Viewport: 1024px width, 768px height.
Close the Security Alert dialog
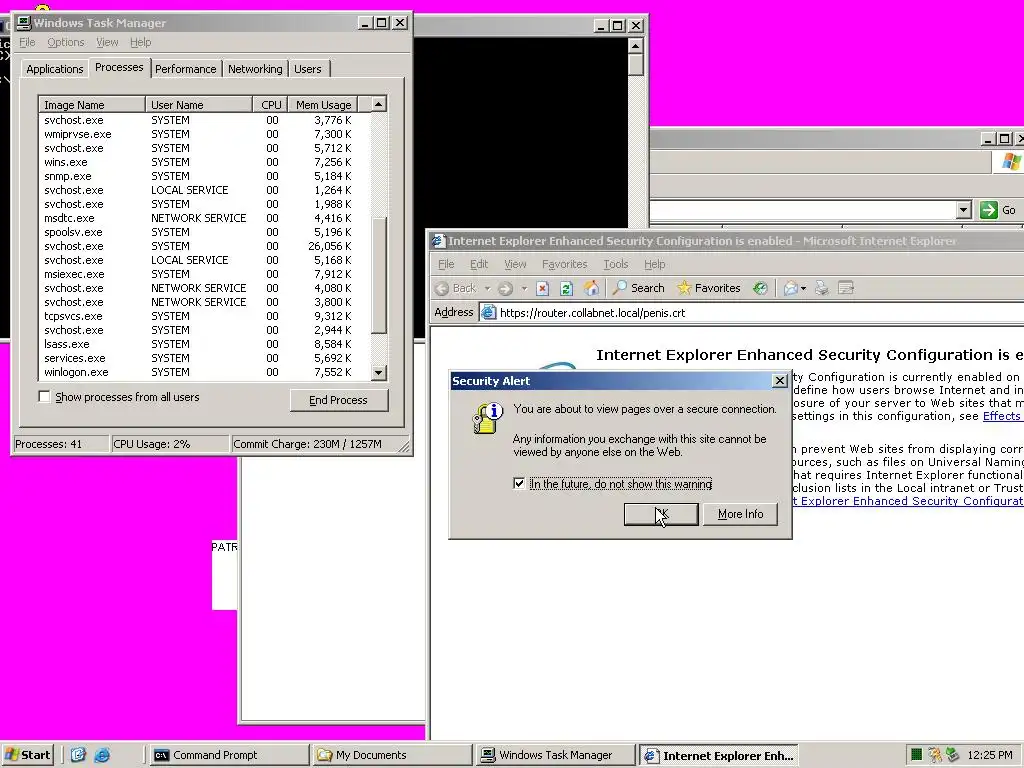780,381
